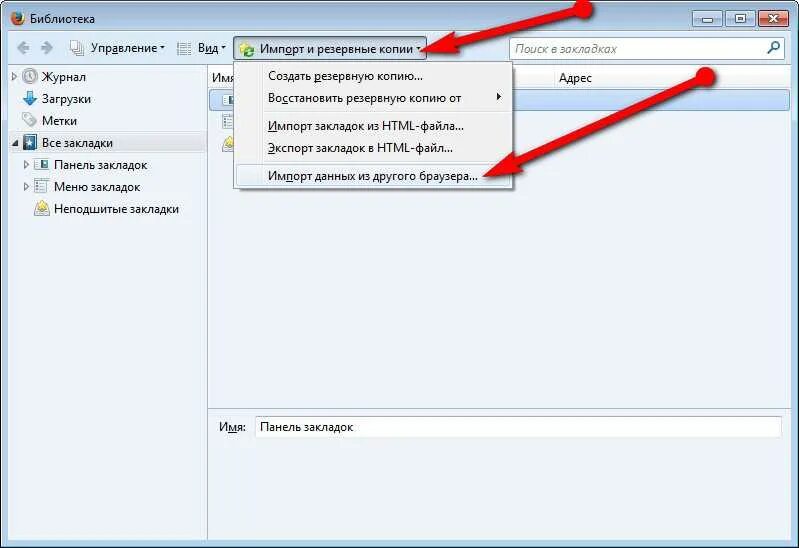Screen dimensions: 799x548
Task: Choose Экспорт закладок в HTML-файл
Action: click(360, 148)
